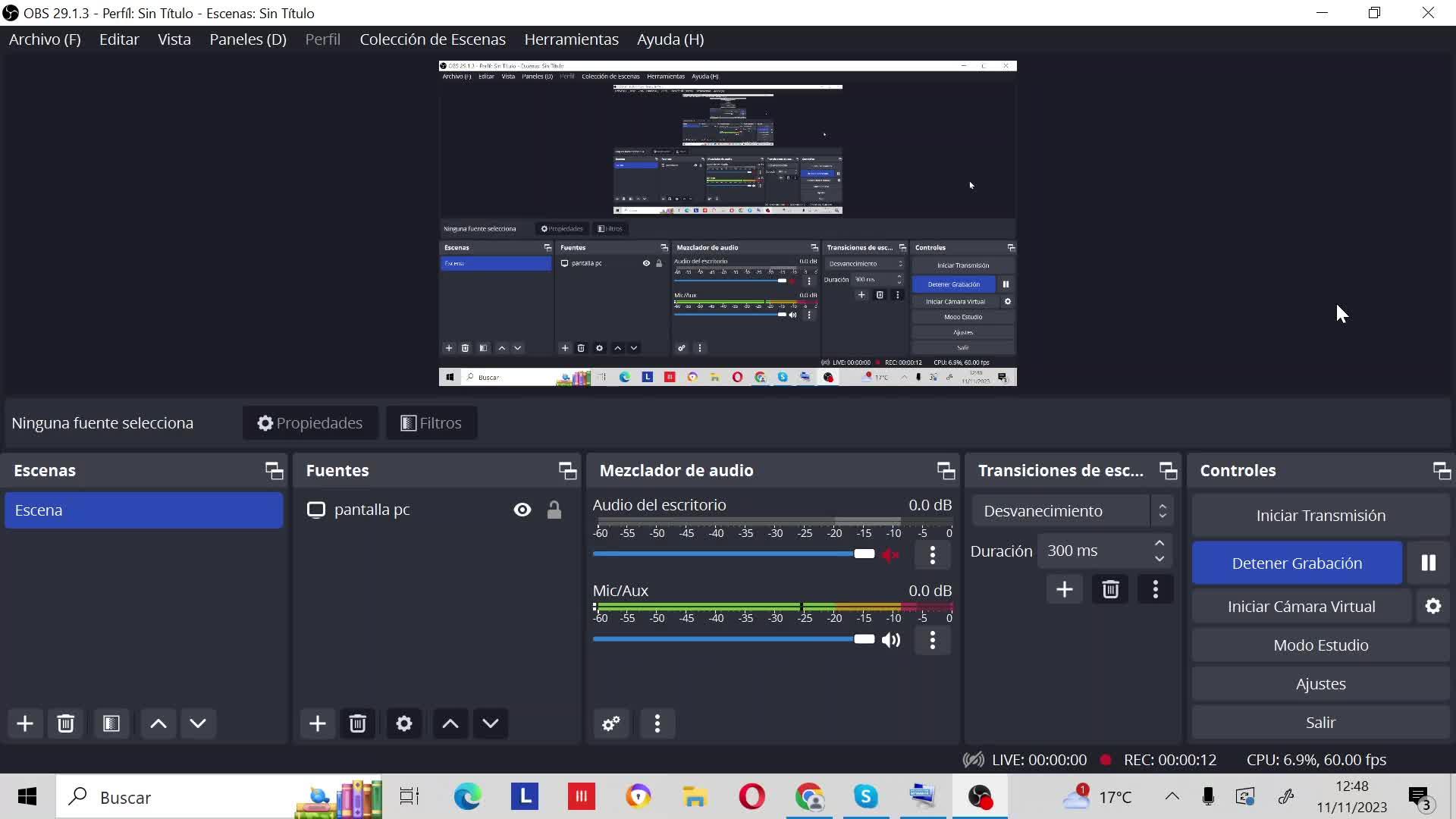Open Desvanecimiento transition dropdown
Screen dimensions: 1456x819
point(1072,511)
